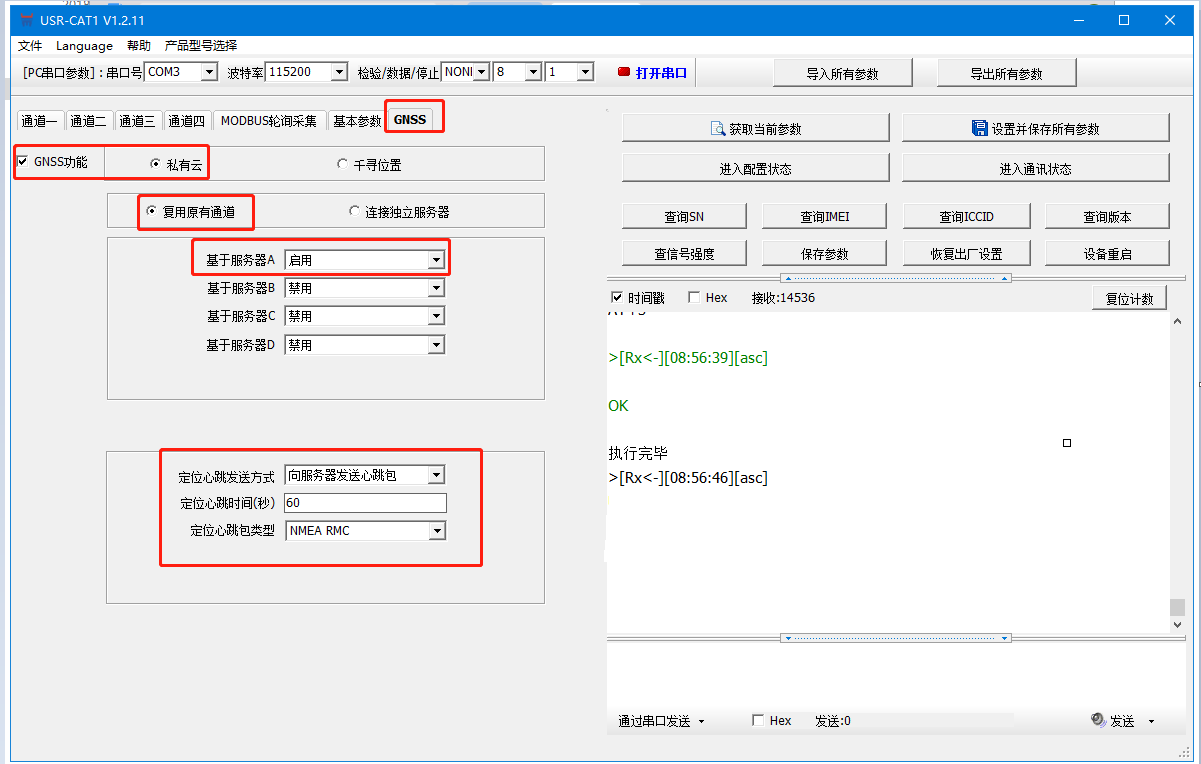Open the 定位心跳发送方式 dropdown
The width and height of the screenshot is (1201, 764).
point(437,475)
